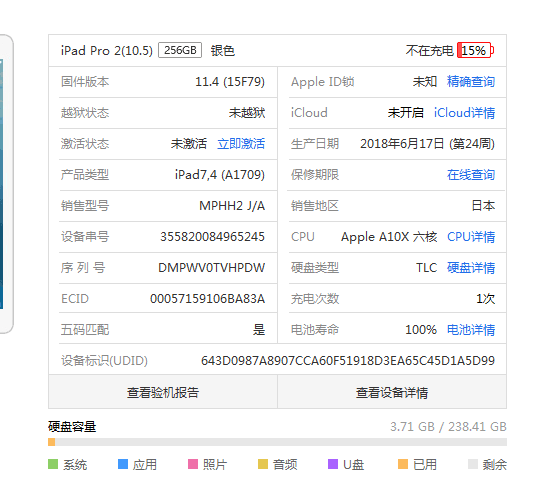
Task: Click the 硬盘容量 heading
Action: coord(72,427)
